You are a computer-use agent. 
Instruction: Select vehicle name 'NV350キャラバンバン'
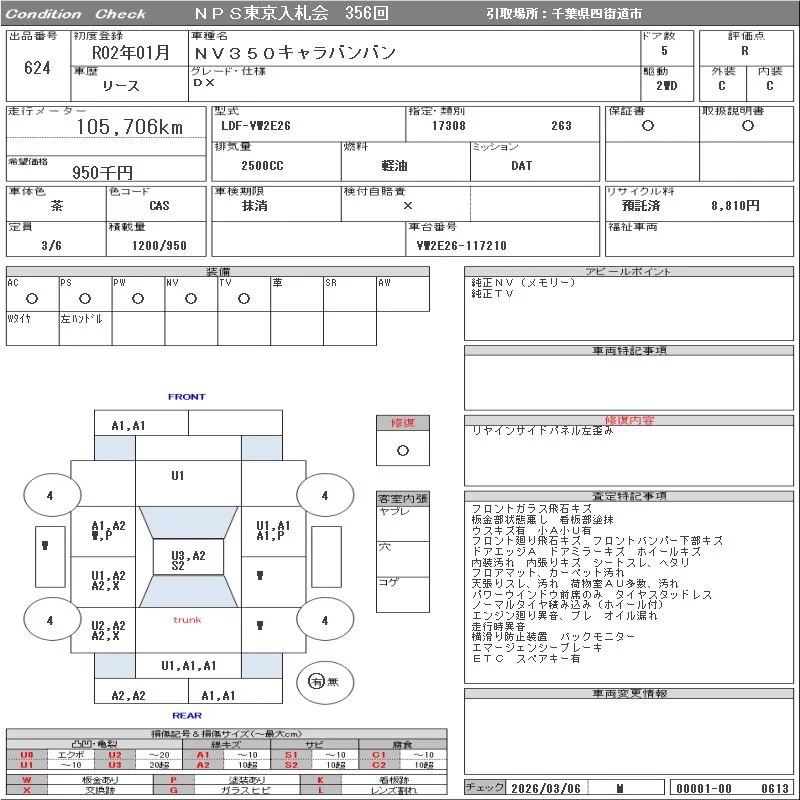[295, 52]
